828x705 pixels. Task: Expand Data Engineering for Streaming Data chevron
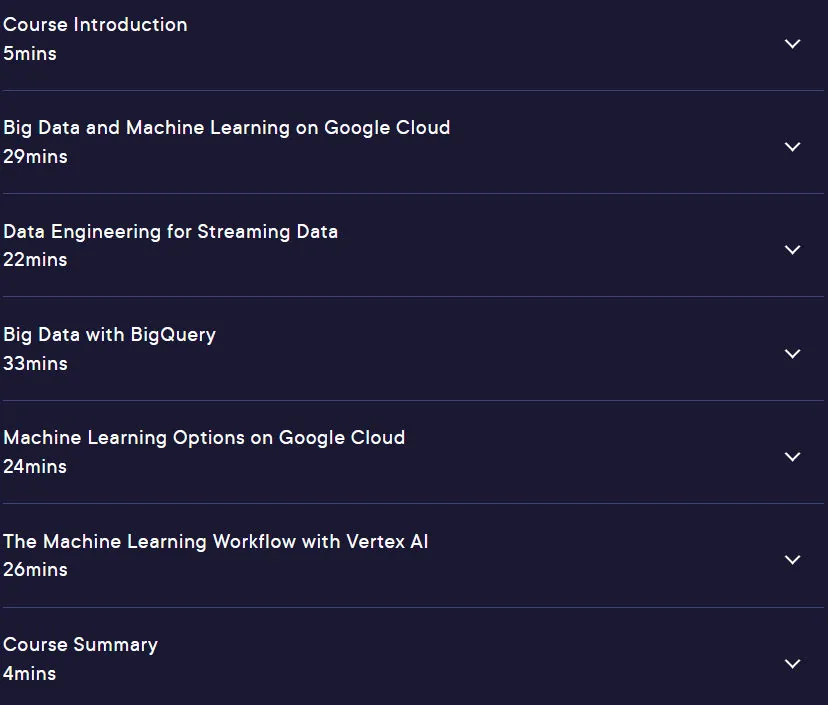[x=792, y=250]
